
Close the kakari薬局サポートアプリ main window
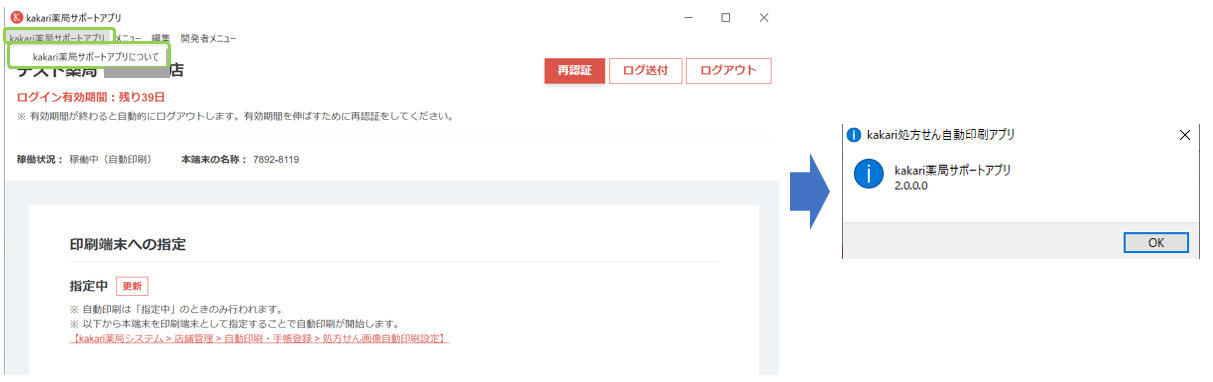[x=764, y=17]
